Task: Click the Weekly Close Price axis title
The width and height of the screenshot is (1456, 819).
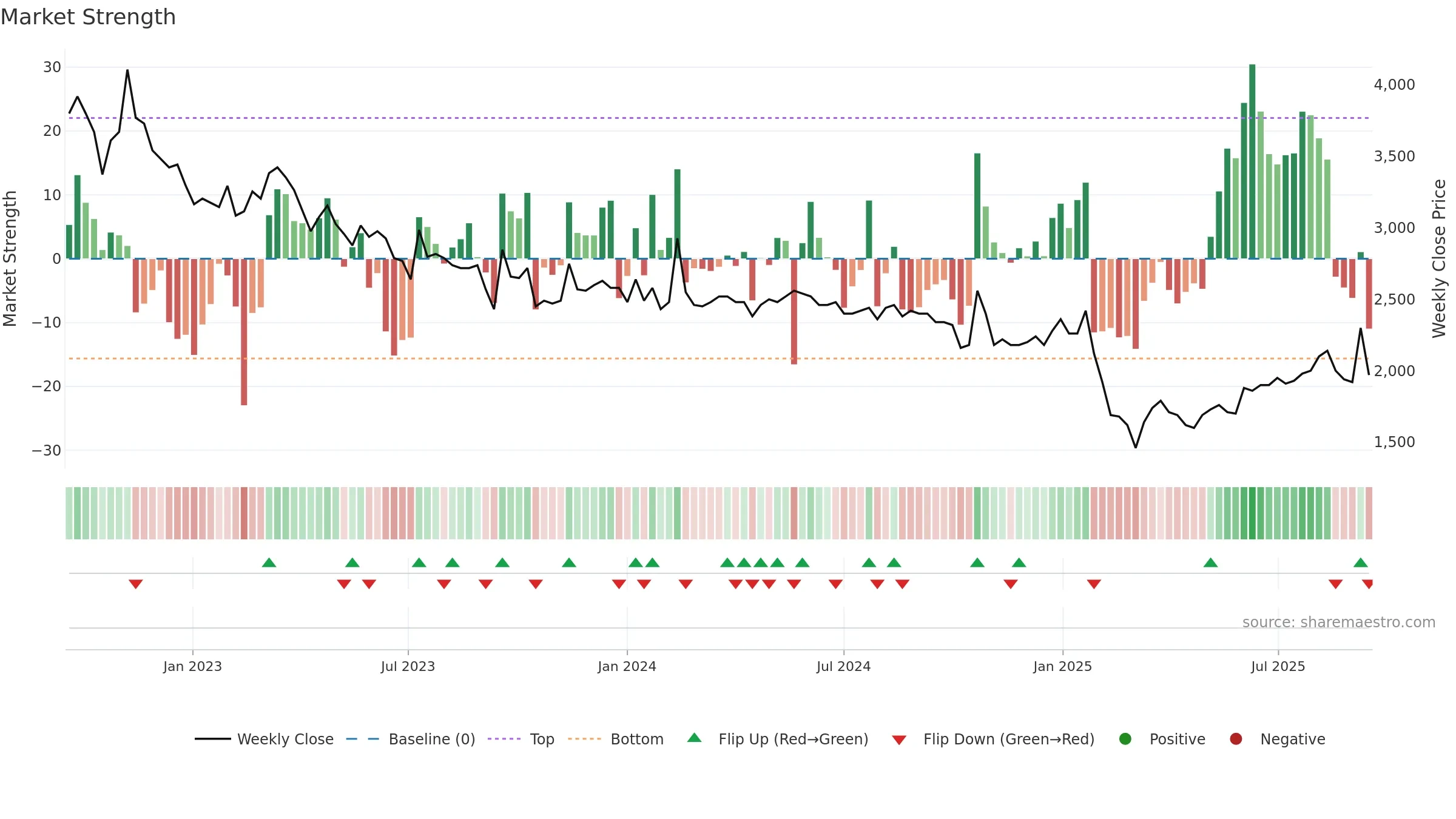Action: (x=1439, y=258)
